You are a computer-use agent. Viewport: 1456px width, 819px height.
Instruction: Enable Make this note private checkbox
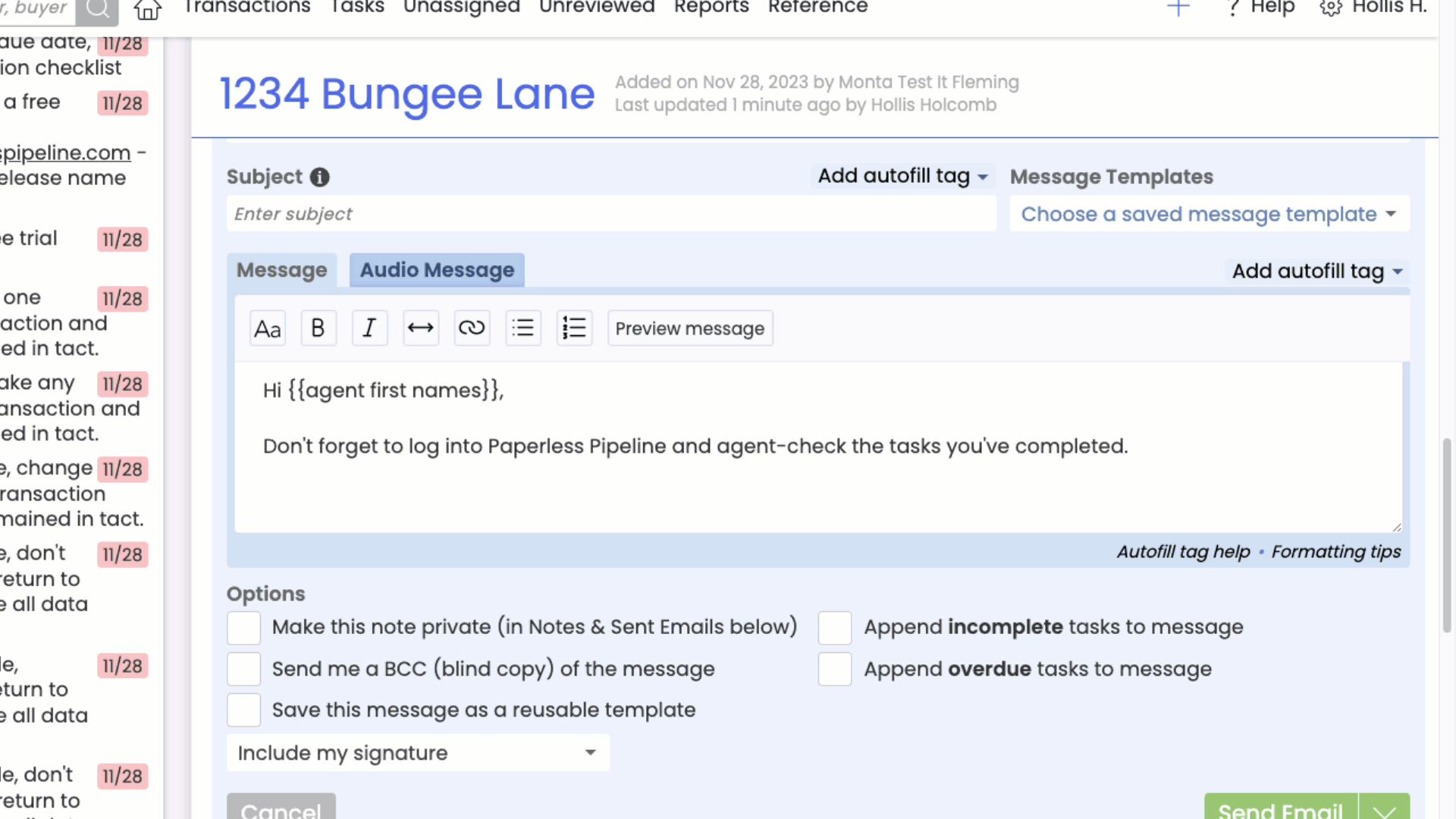(x=244, y=628)
